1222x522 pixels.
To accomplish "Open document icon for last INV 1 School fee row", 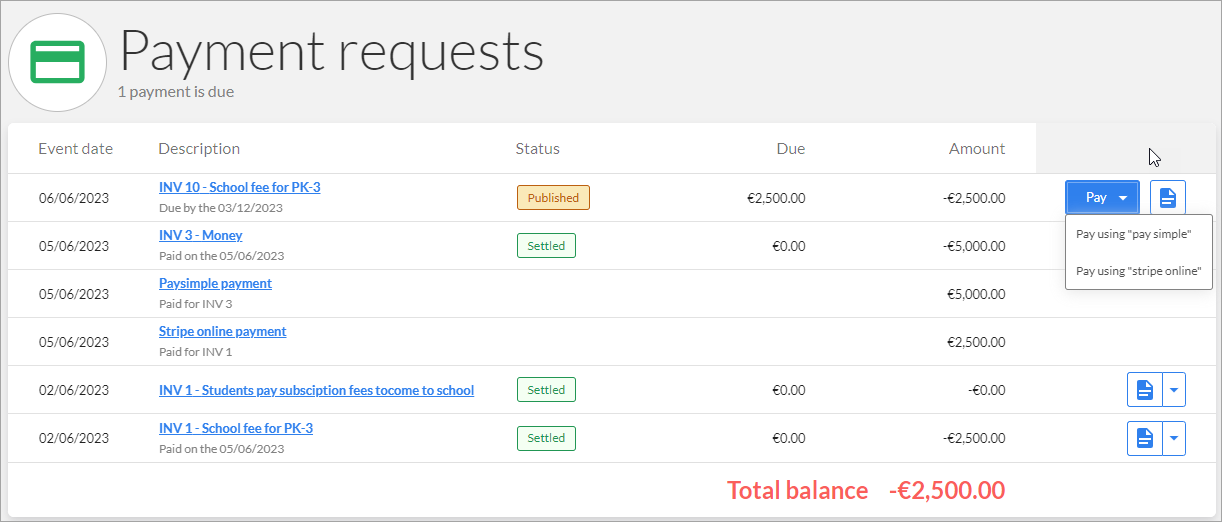I will pos(1145,438).
